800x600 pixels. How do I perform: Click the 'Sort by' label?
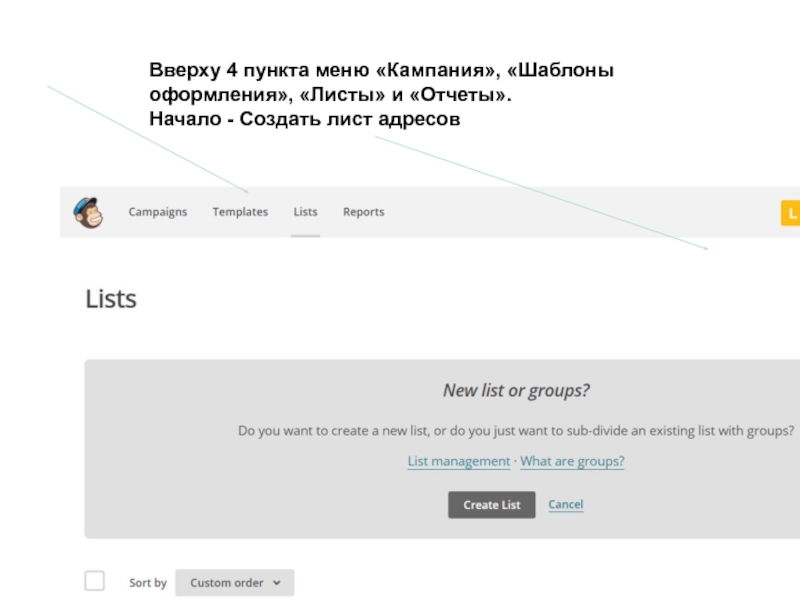click(x=148, y=583)
